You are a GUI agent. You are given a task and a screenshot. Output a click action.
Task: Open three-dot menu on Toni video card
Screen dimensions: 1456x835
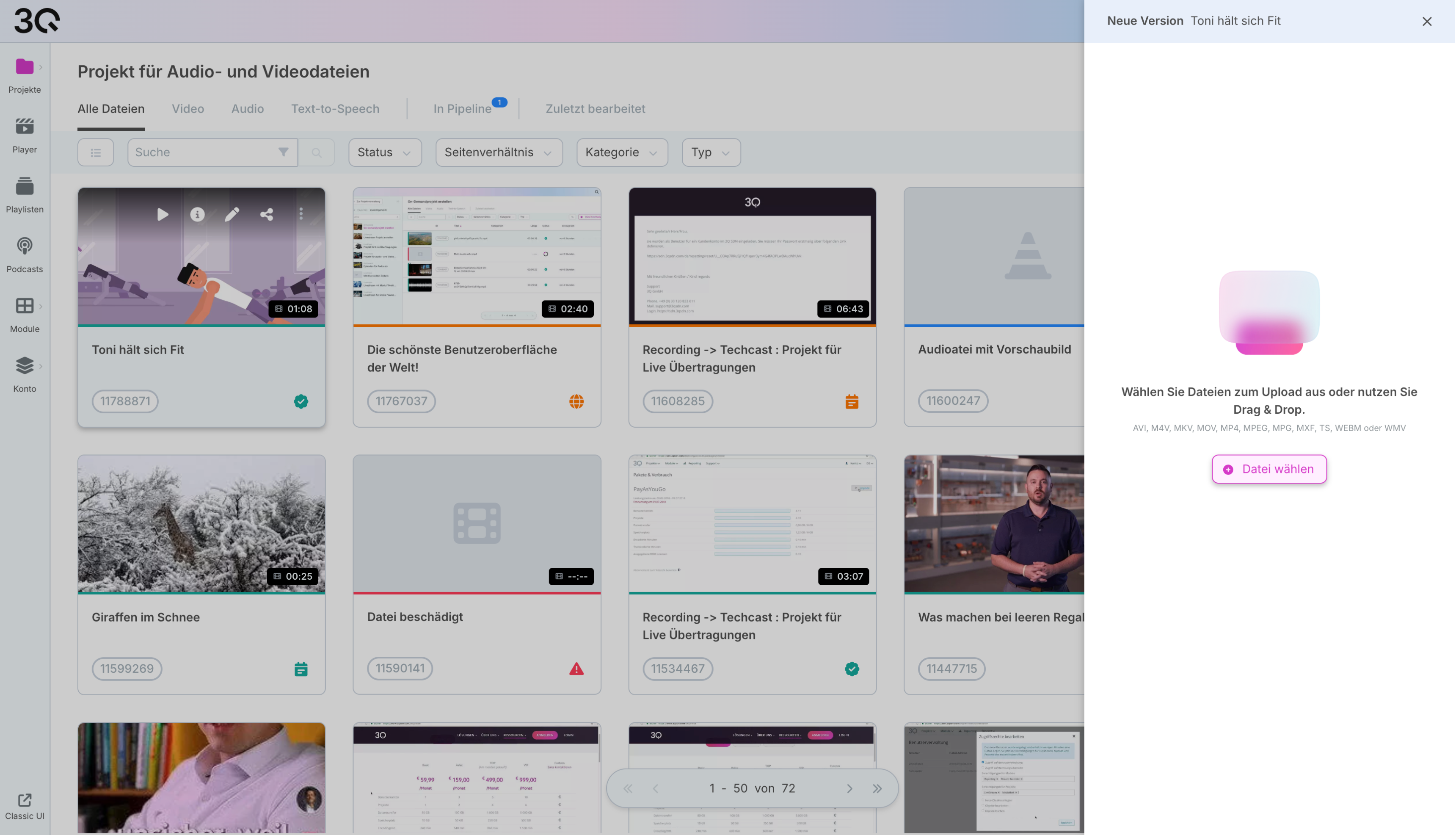pyautogui.click(x=301, y=215)
